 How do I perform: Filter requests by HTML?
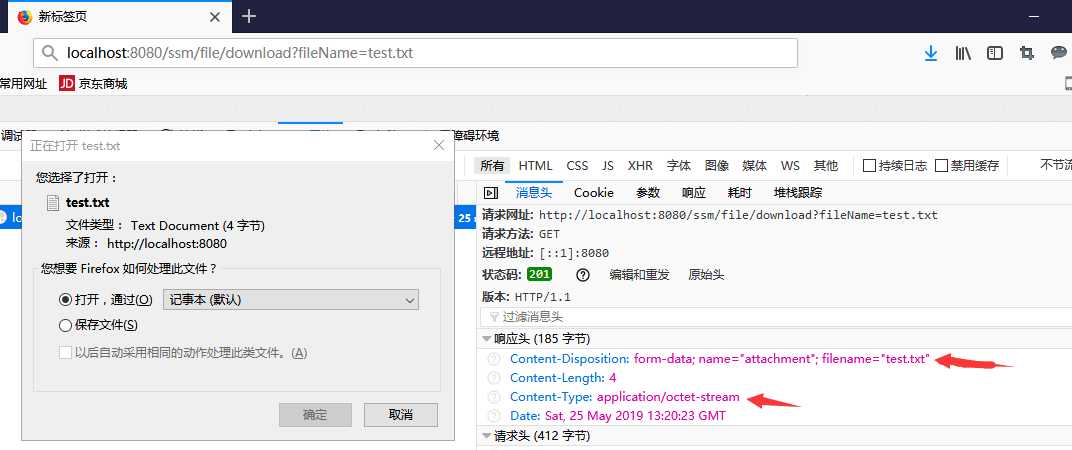tap(535, 166)
